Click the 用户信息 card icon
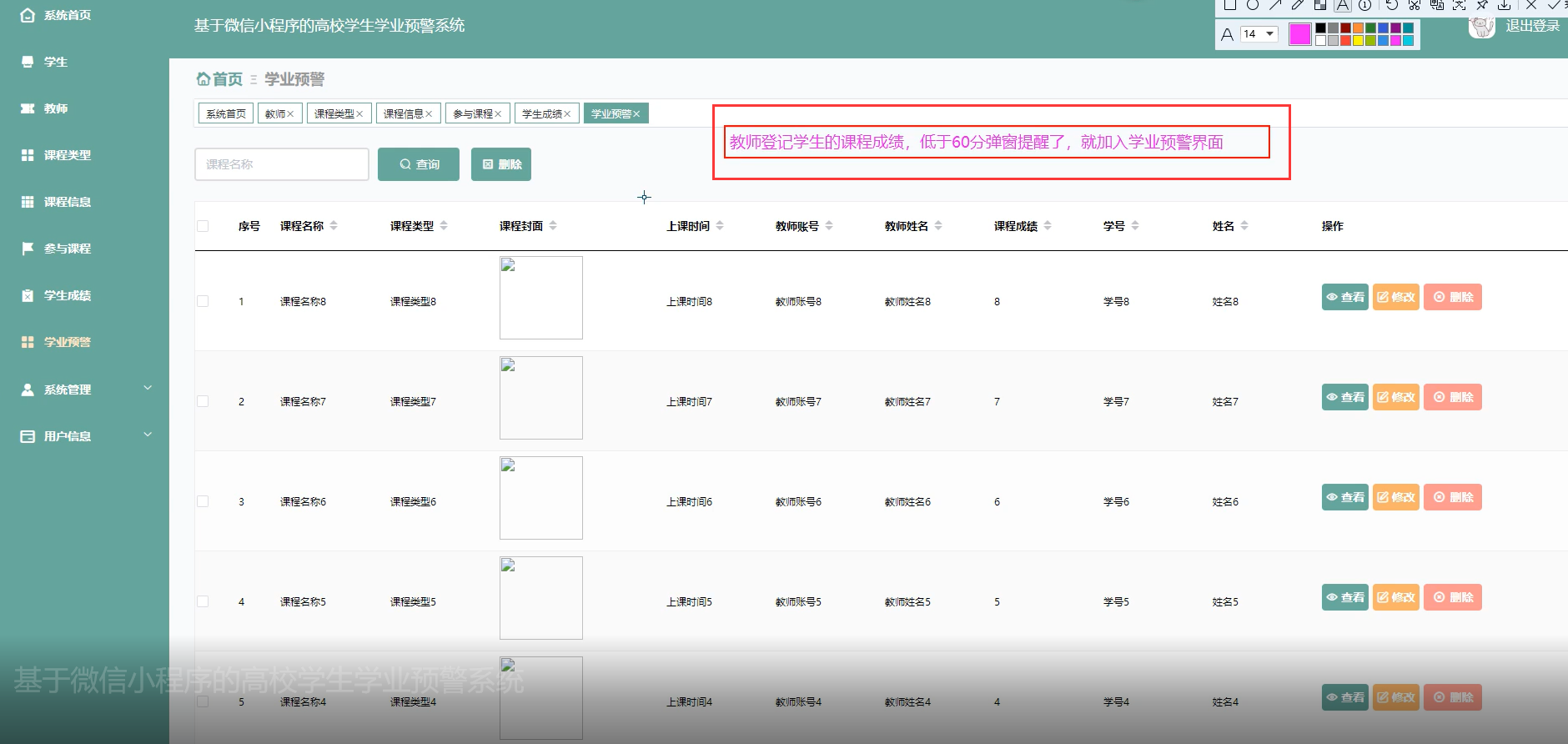 28,436
